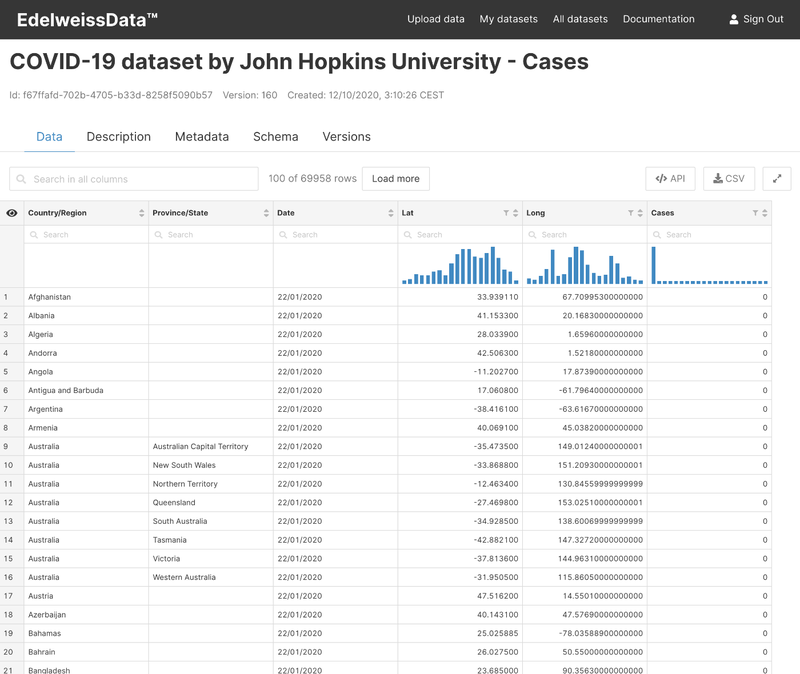This screenshot has height=674, width=800.
Task: Click the Country/Region column header
Action: point(86,213)
